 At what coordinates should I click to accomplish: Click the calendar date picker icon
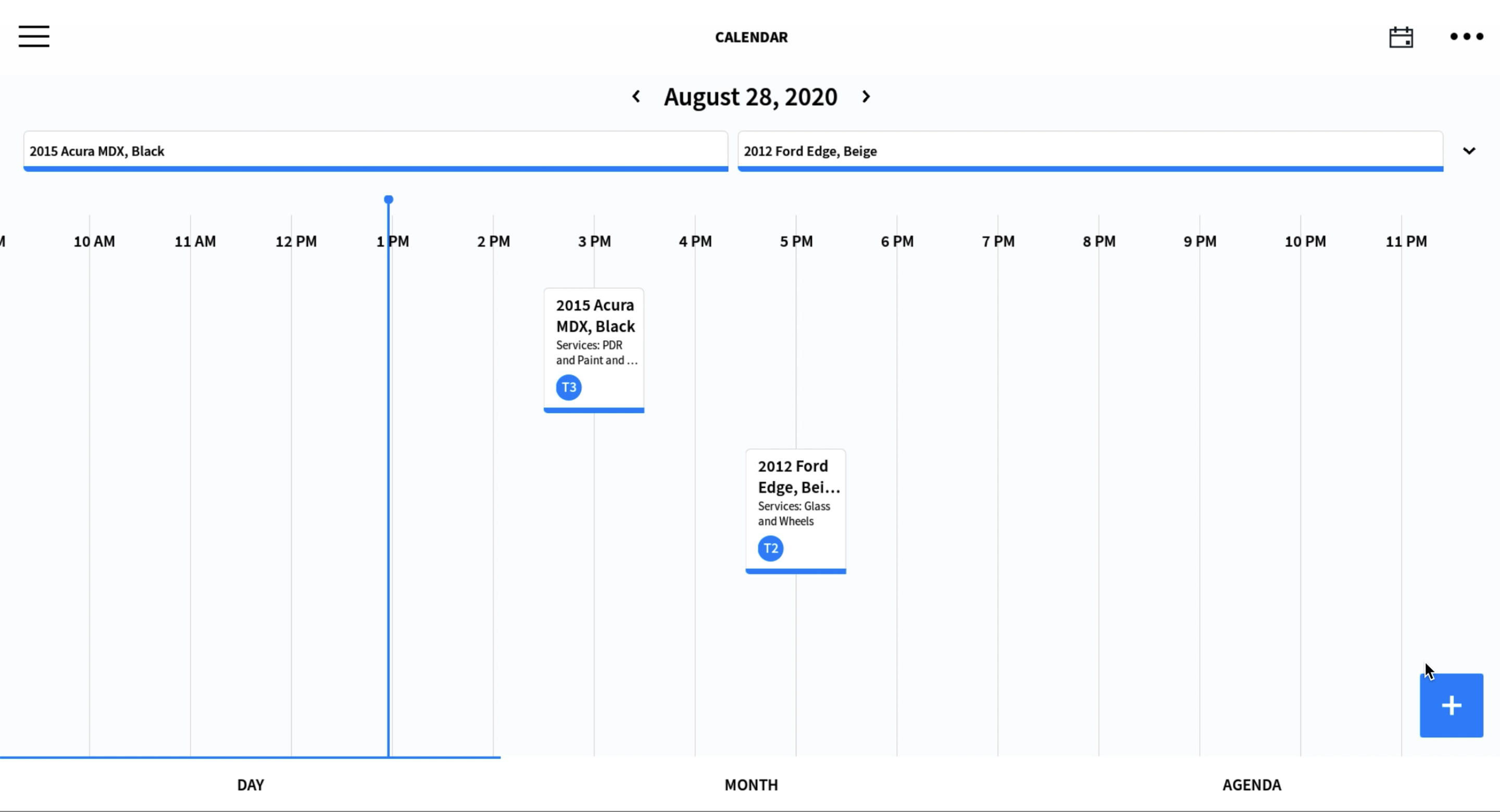coord(1401,37)
